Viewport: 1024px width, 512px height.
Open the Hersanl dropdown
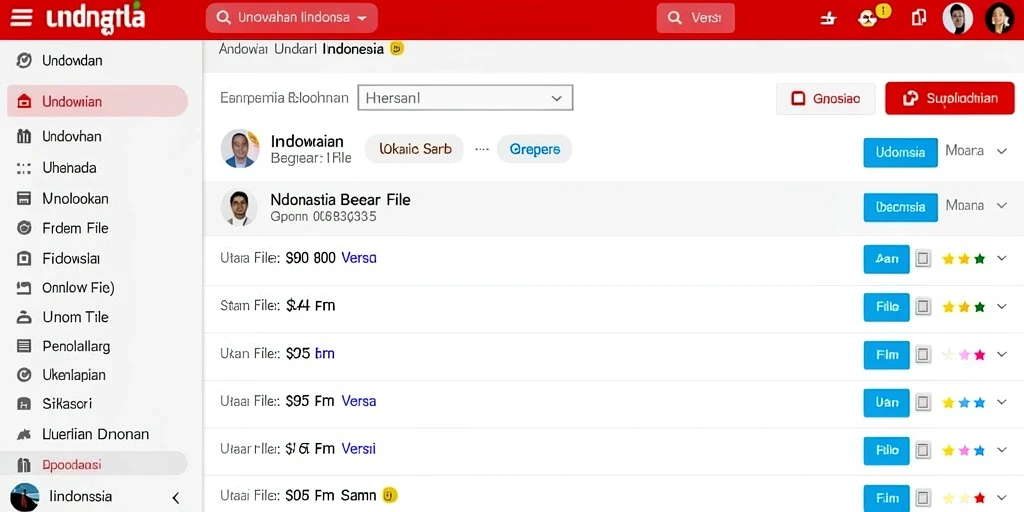tap(465, 98)
